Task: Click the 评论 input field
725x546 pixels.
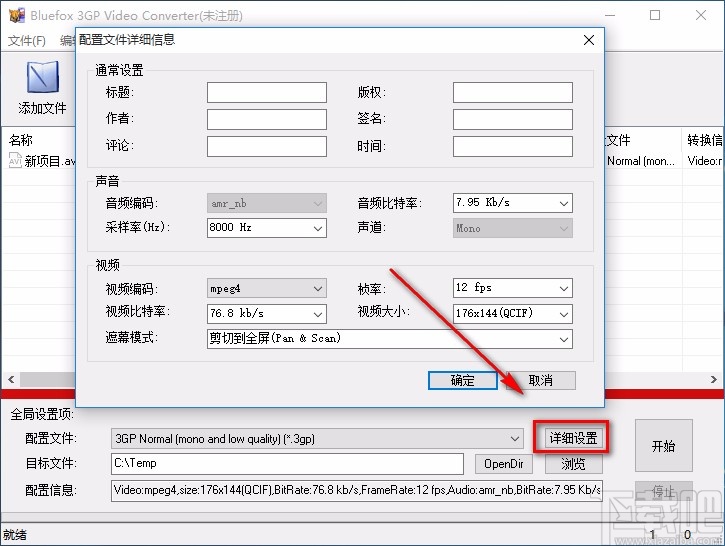Action: (x=267, y=146)
